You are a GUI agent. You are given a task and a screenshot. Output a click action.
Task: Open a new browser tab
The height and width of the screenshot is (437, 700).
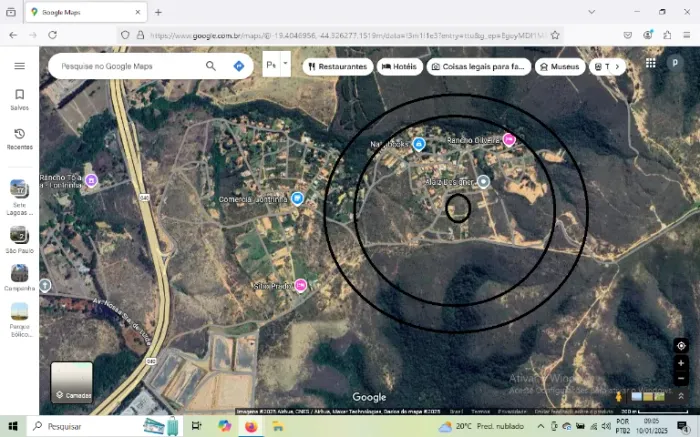158,12
